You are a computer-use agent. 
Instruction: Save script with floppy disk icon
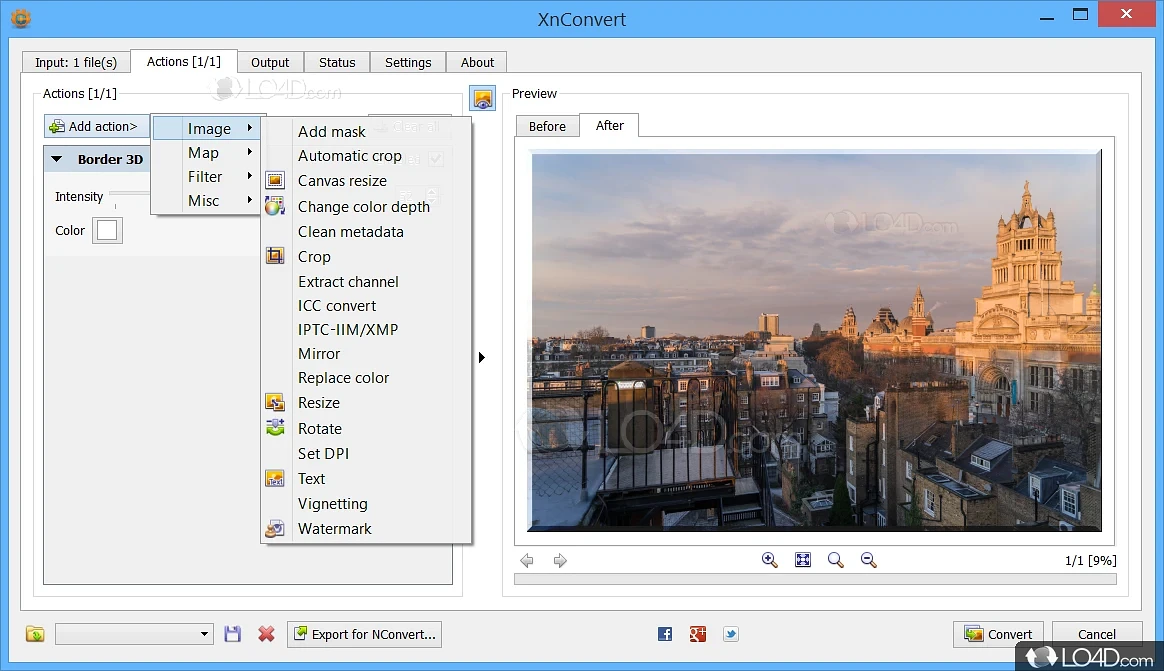tap(232, 634)
